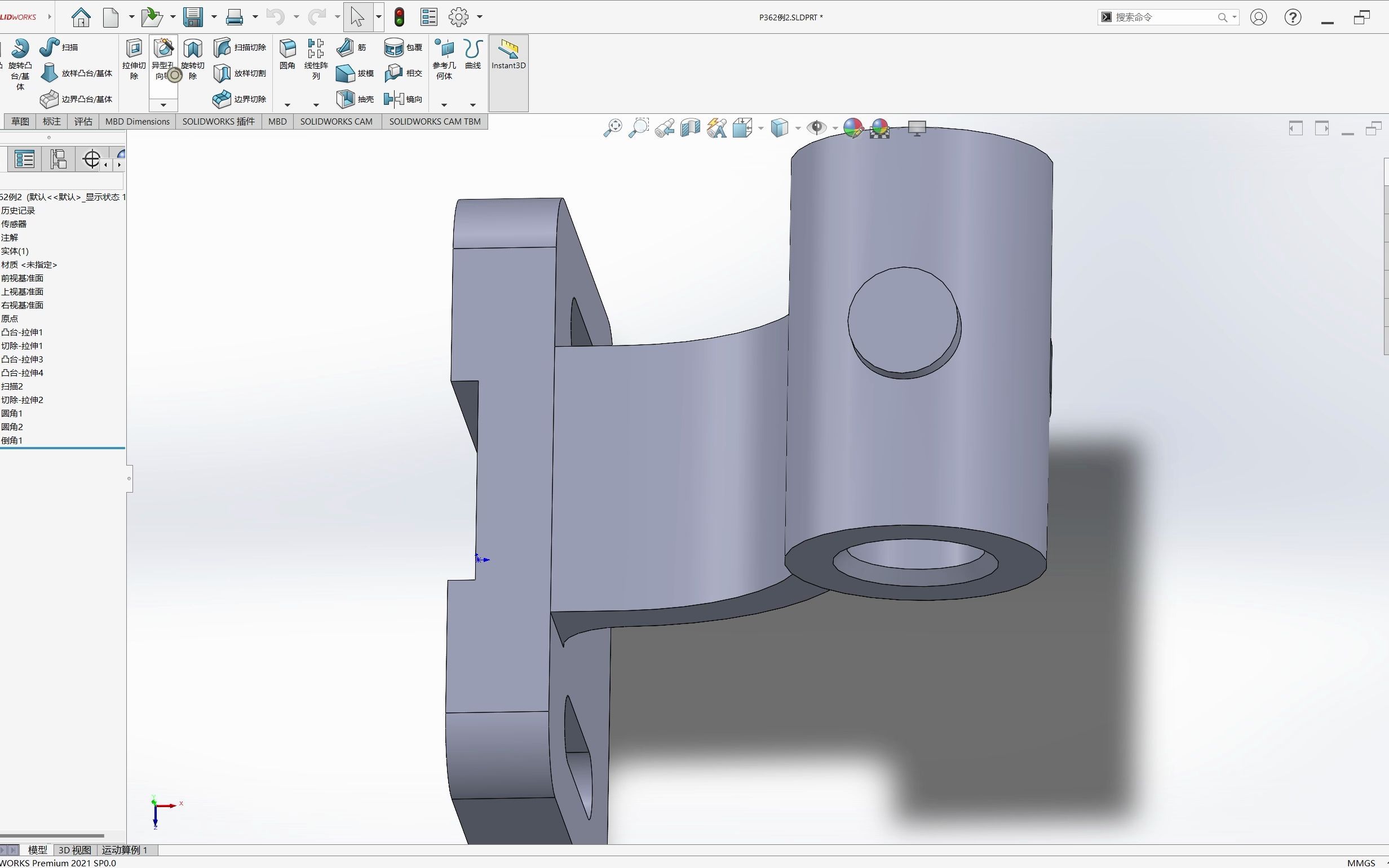Image resolution: width=1389 pixels, height=868 pixels.
Task: Click the 3D视图 bottom tab
Action: point(76,849)
